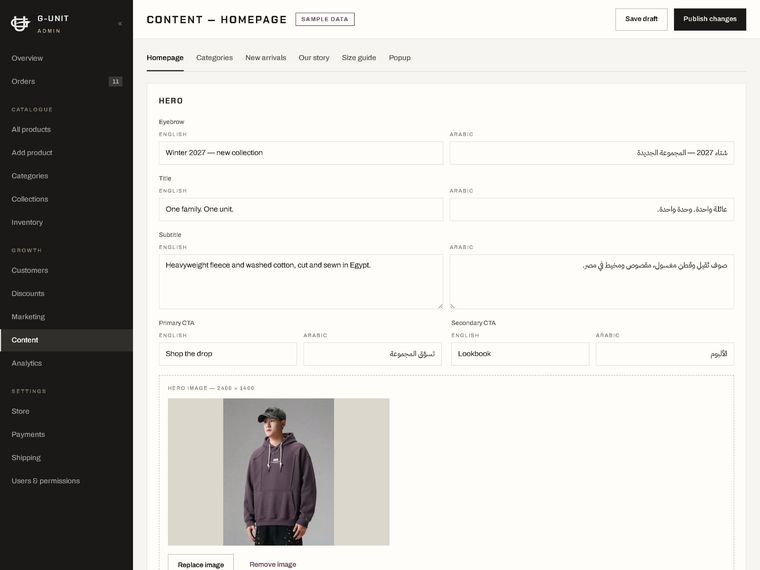Click the Save draft button
Image resolution: width=760 pixels, height=570 pixels.
click(x=641, y=19)
